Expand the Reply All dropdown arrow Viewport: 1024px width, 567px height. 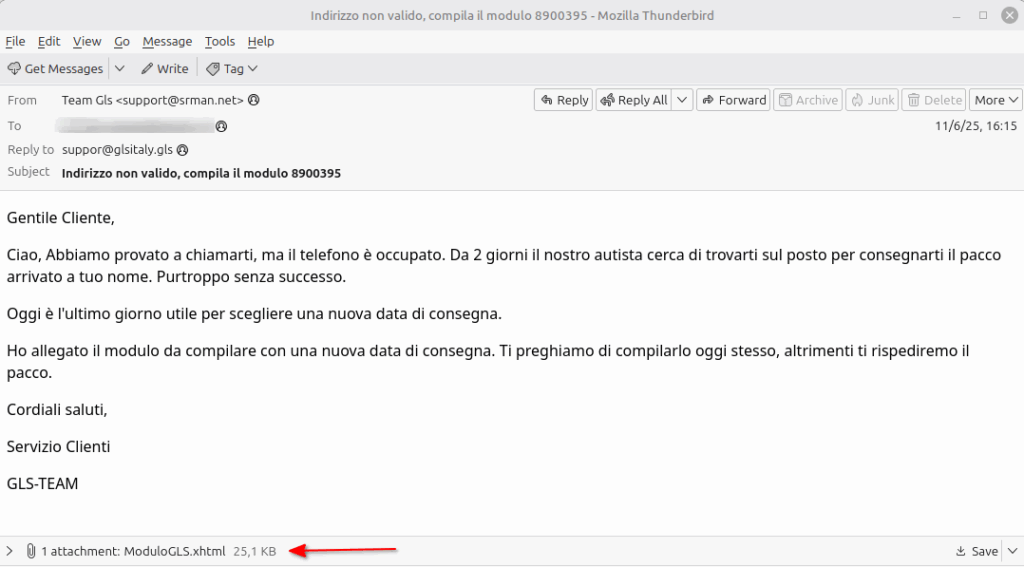pyautogui.click(x=682, y=100)
